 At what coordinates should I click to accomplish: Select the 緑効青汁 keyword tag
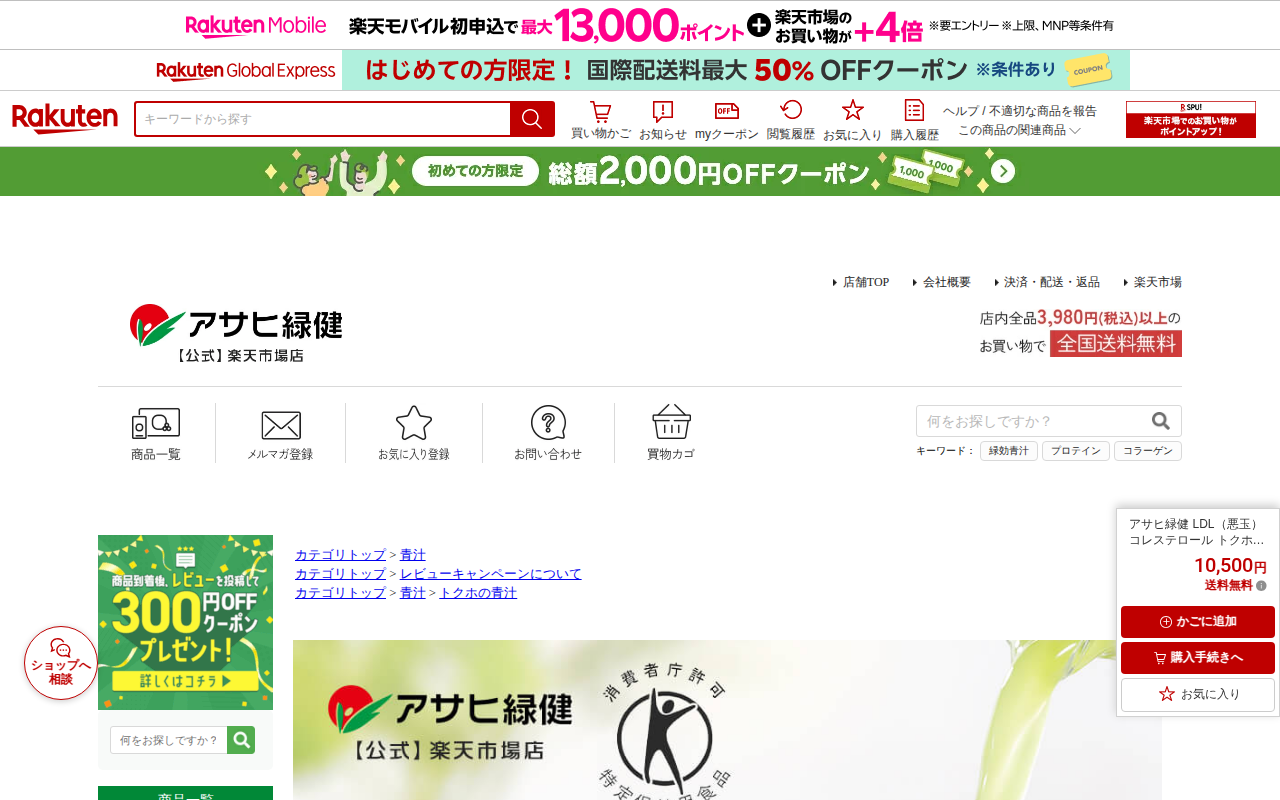1009,451
